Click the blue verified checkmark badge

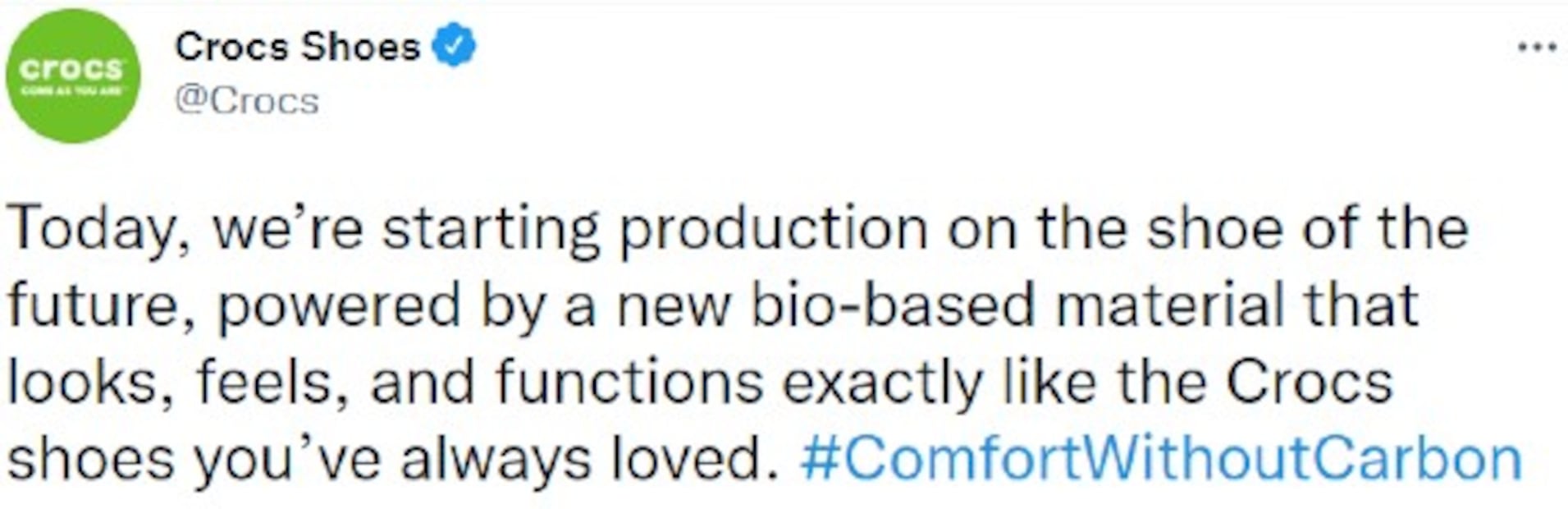454,46
